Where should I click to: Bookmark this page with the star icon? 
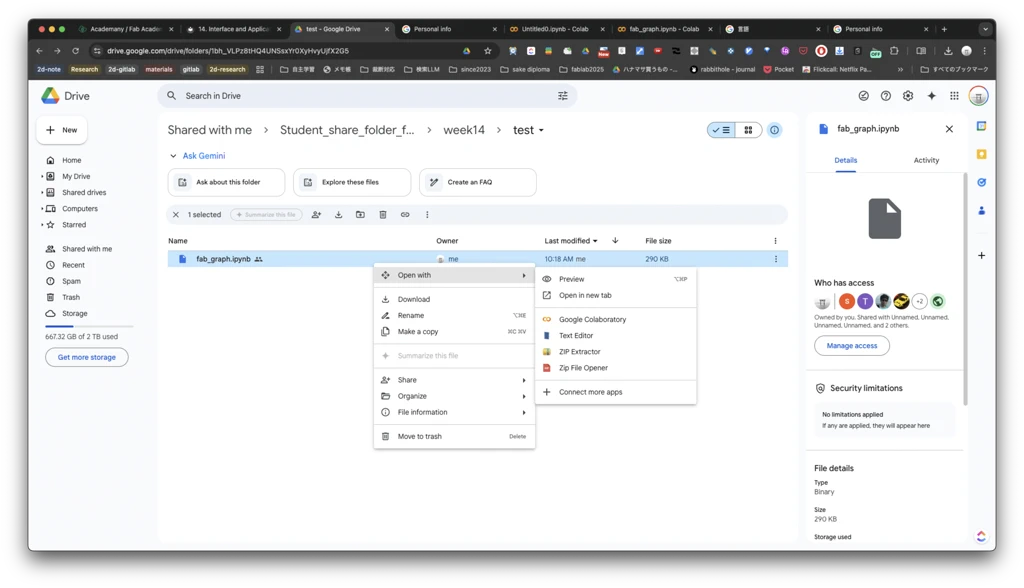click(x=487, y=50)
